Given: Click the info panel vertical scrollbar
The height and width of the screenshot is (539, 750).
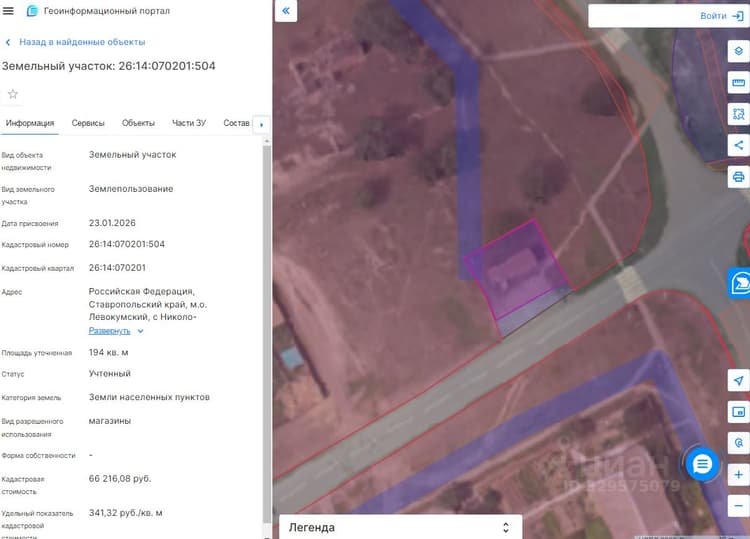Looking at the screenshot, I should click(267, 335).
